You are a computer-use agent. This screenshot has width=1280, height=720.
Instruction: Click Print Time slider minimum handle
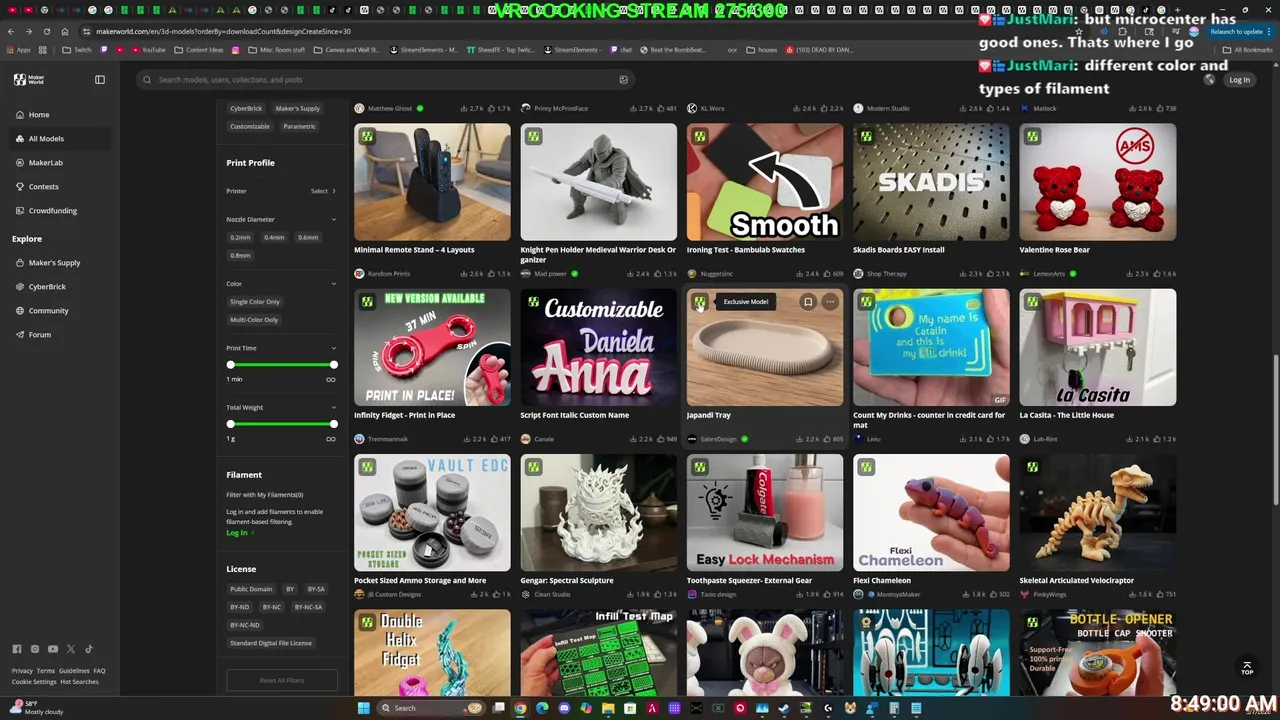click(231, 365)
